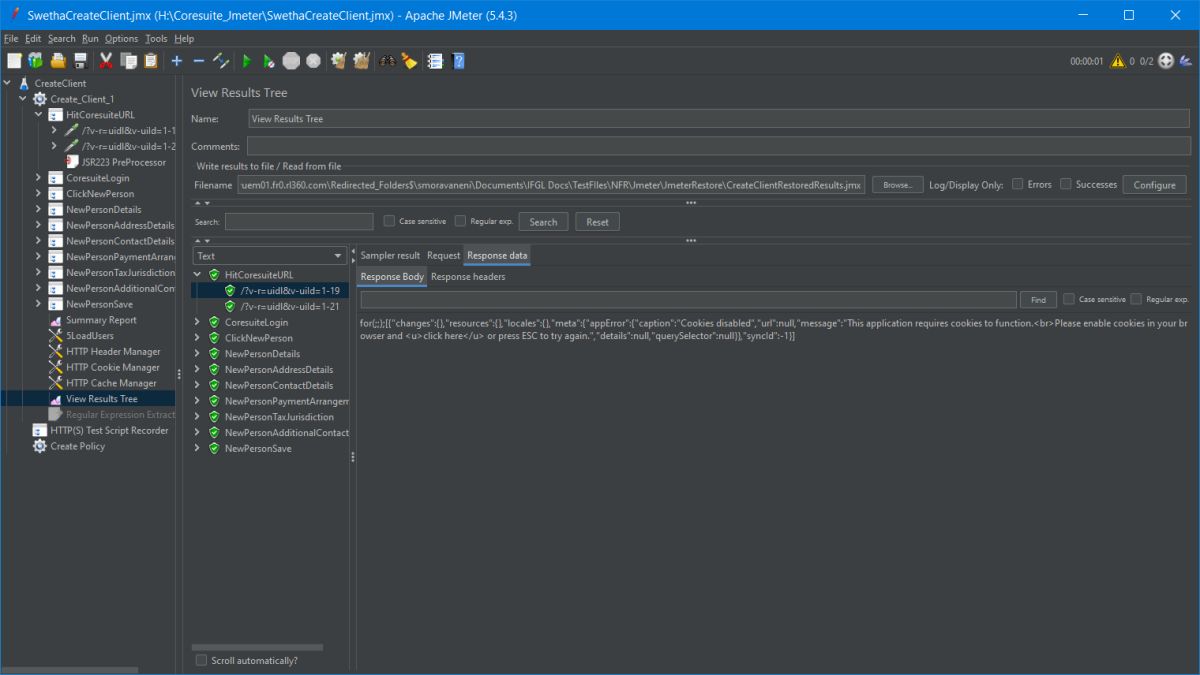Screen dimensions: 1200x675
Task: Click the minus Collapse All toolbar icon
Action: click(198, 61)
